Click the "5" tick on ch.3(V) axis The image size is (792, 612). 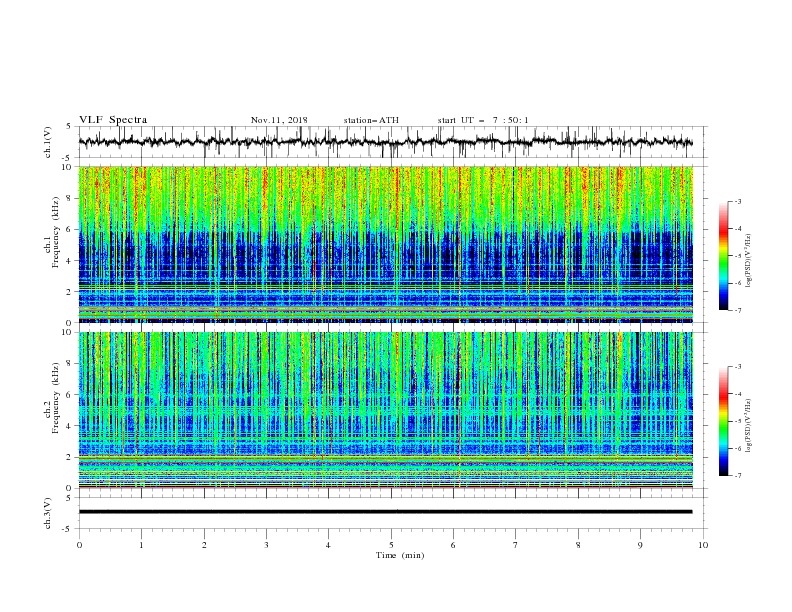pyautogui.click(x=69, y=498)
